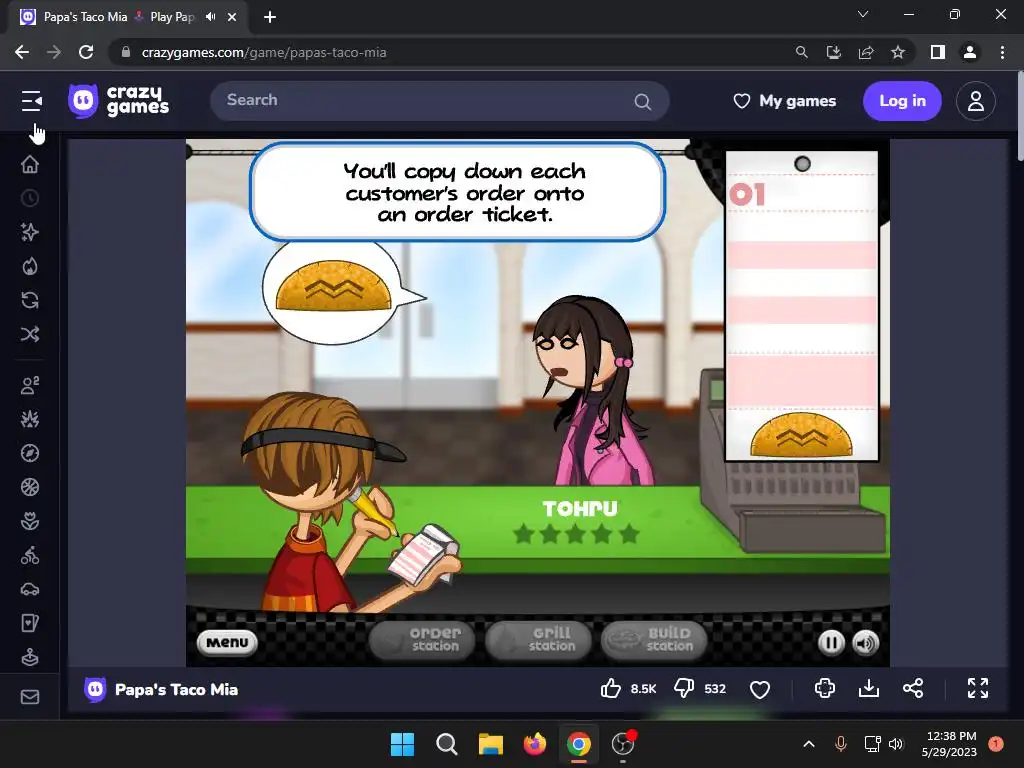This screenshot has width=1024, height=768.
Task: Mute the in-game sound speaker button
Action: 866,643
